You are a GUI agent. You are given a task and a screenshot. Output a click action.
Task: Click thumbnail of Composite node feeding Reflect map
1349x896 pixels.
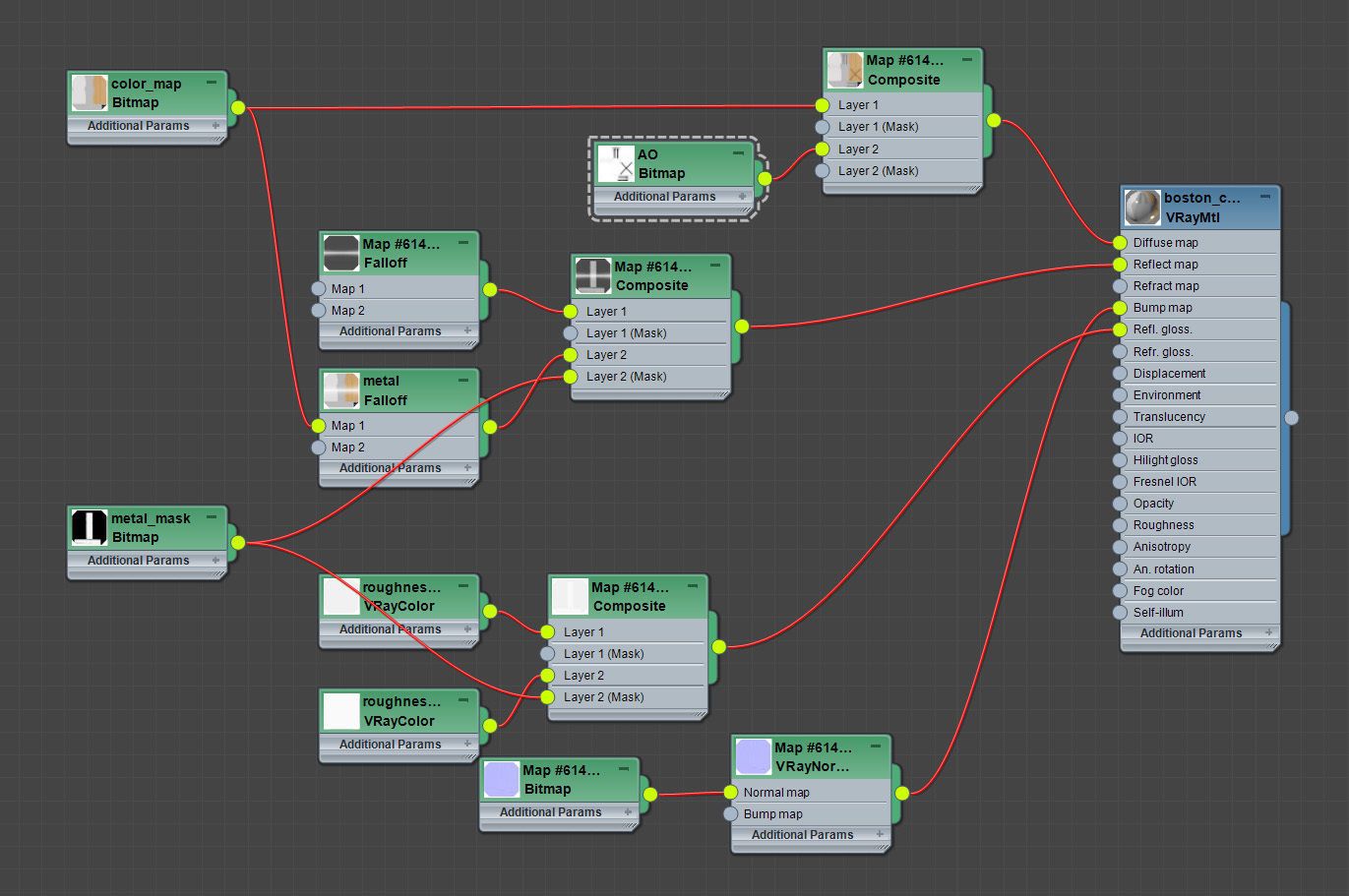[x=593, y=275]
